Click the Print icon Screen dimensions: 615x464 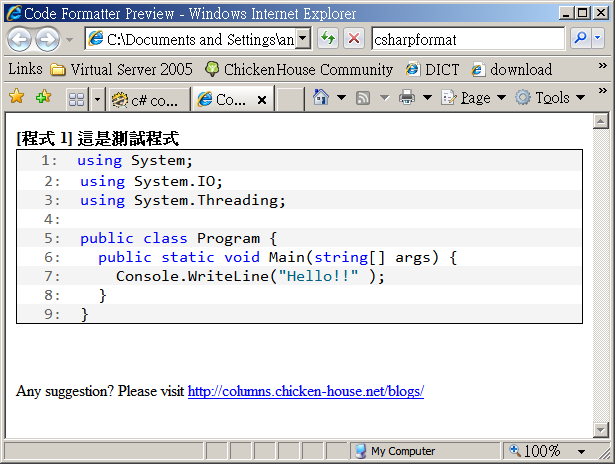407,98
